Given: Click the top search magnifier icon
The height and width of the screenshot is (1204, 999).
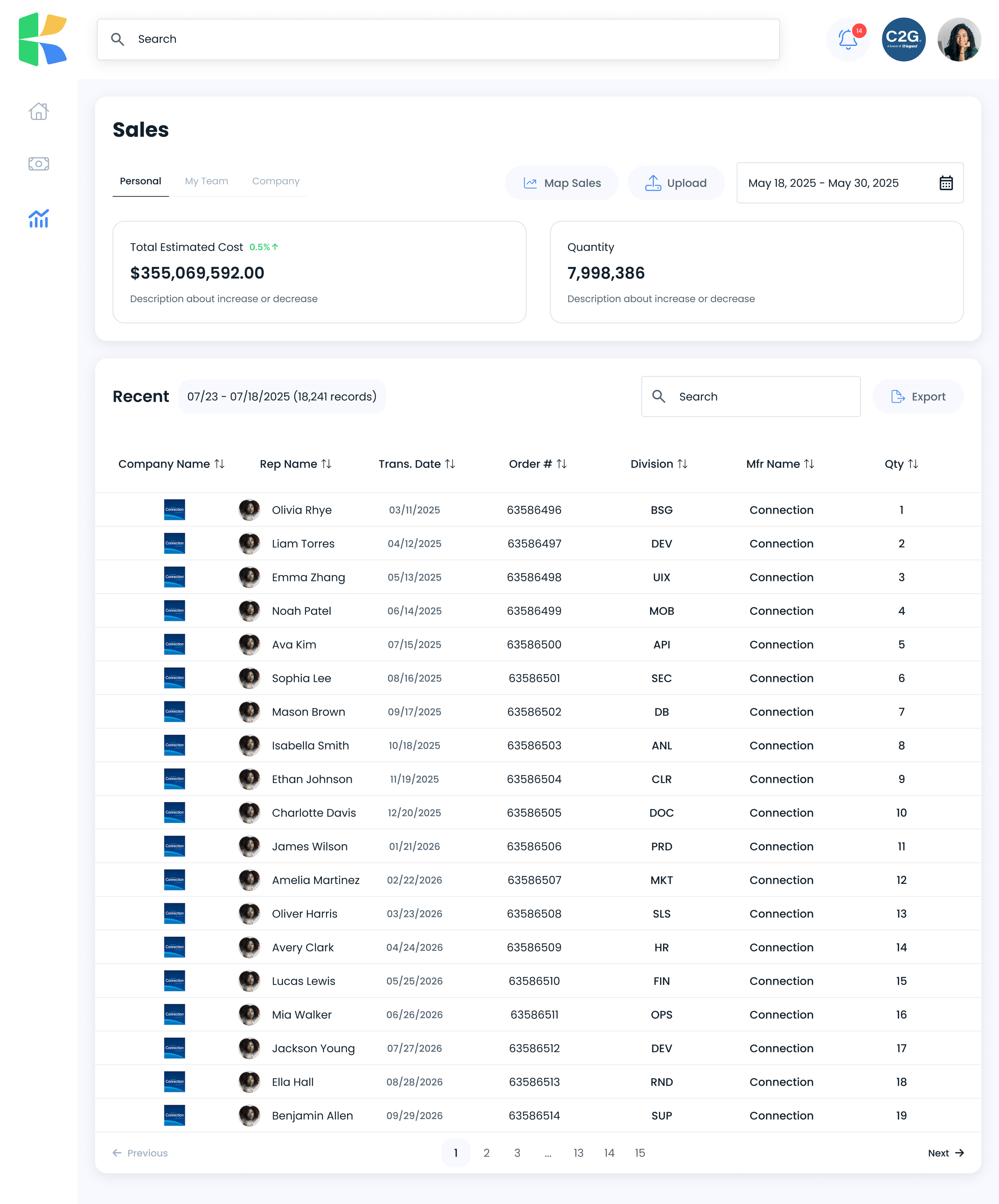Looking at the screenshot, I should click(118, 39).
